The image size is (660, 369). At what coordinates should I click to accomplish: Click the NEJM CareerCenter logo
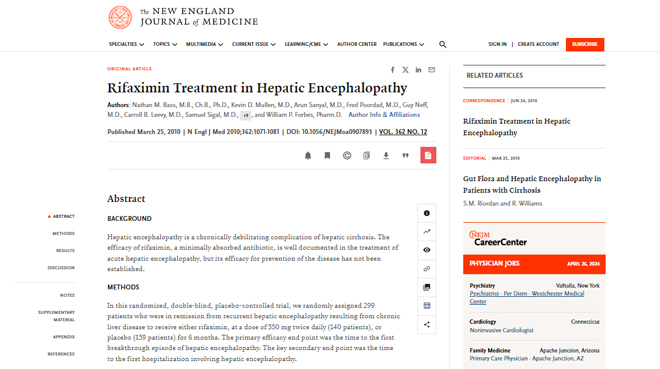(x=498, y=239)
